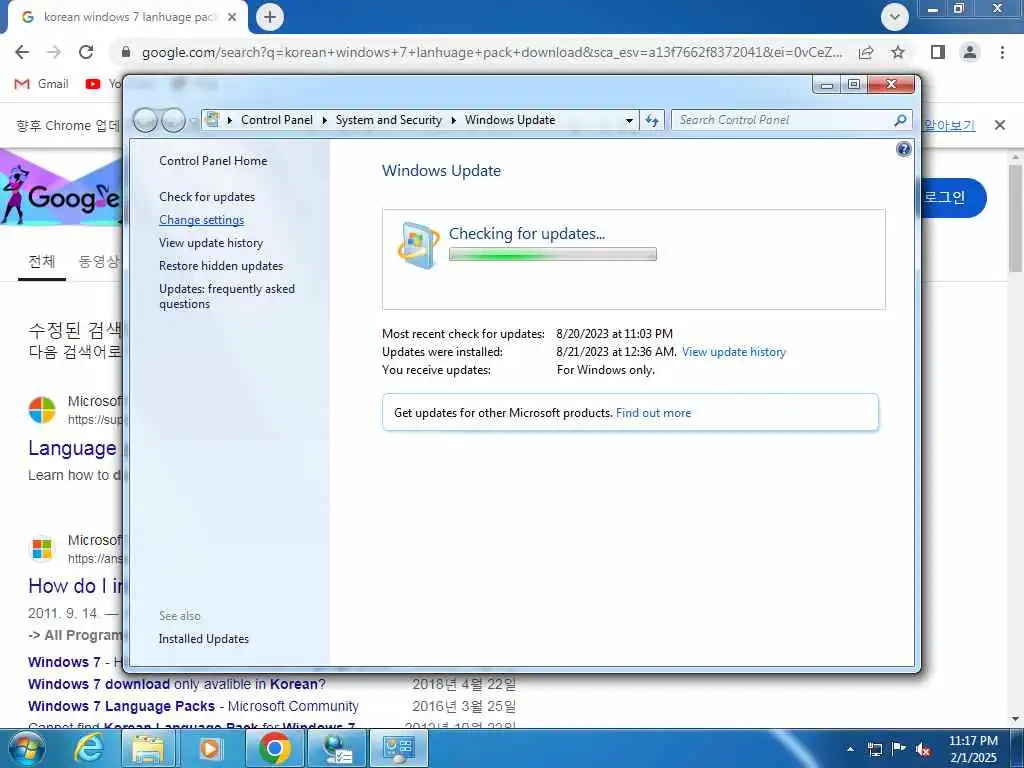Expand root arrow before Control Panel breadcrumb
Viewport: 1024px width, 768px height.
coord(229,120)
